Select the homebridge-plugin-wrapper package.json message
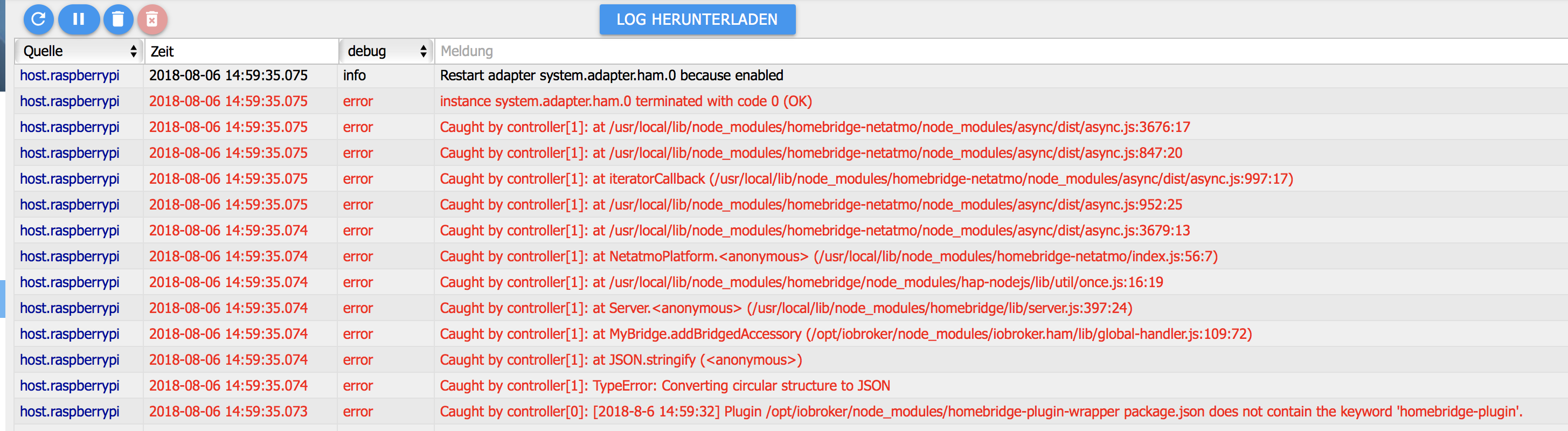 pos(981,412)
